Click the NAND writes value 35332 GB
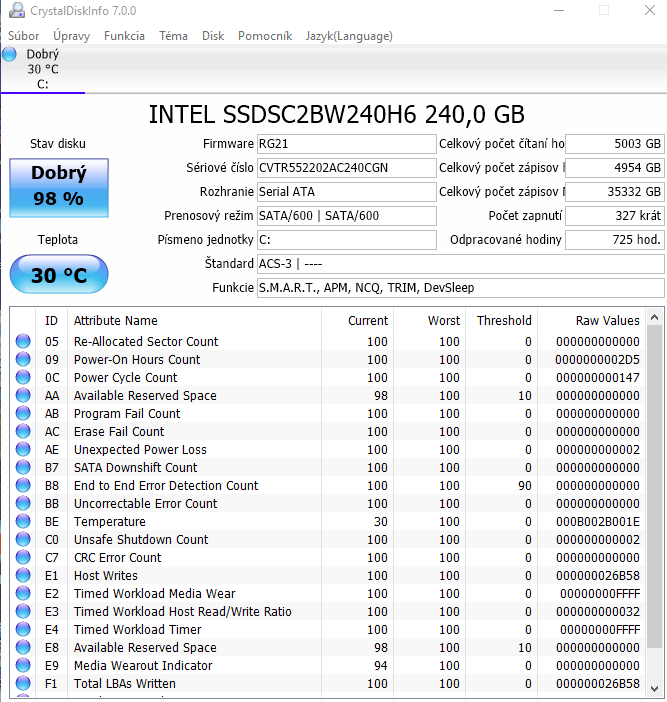Screen dimensions: 667x702 [x=615, y=192]
